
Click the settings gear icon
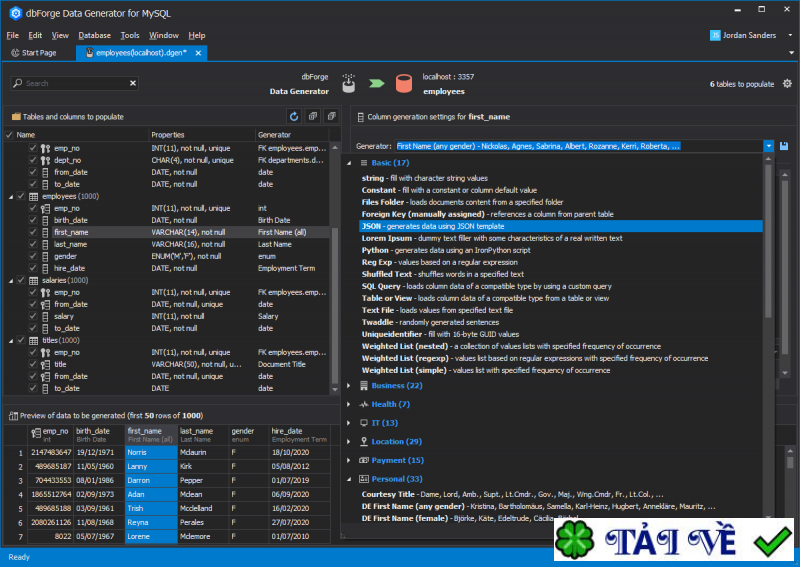[x=787, y=84]
